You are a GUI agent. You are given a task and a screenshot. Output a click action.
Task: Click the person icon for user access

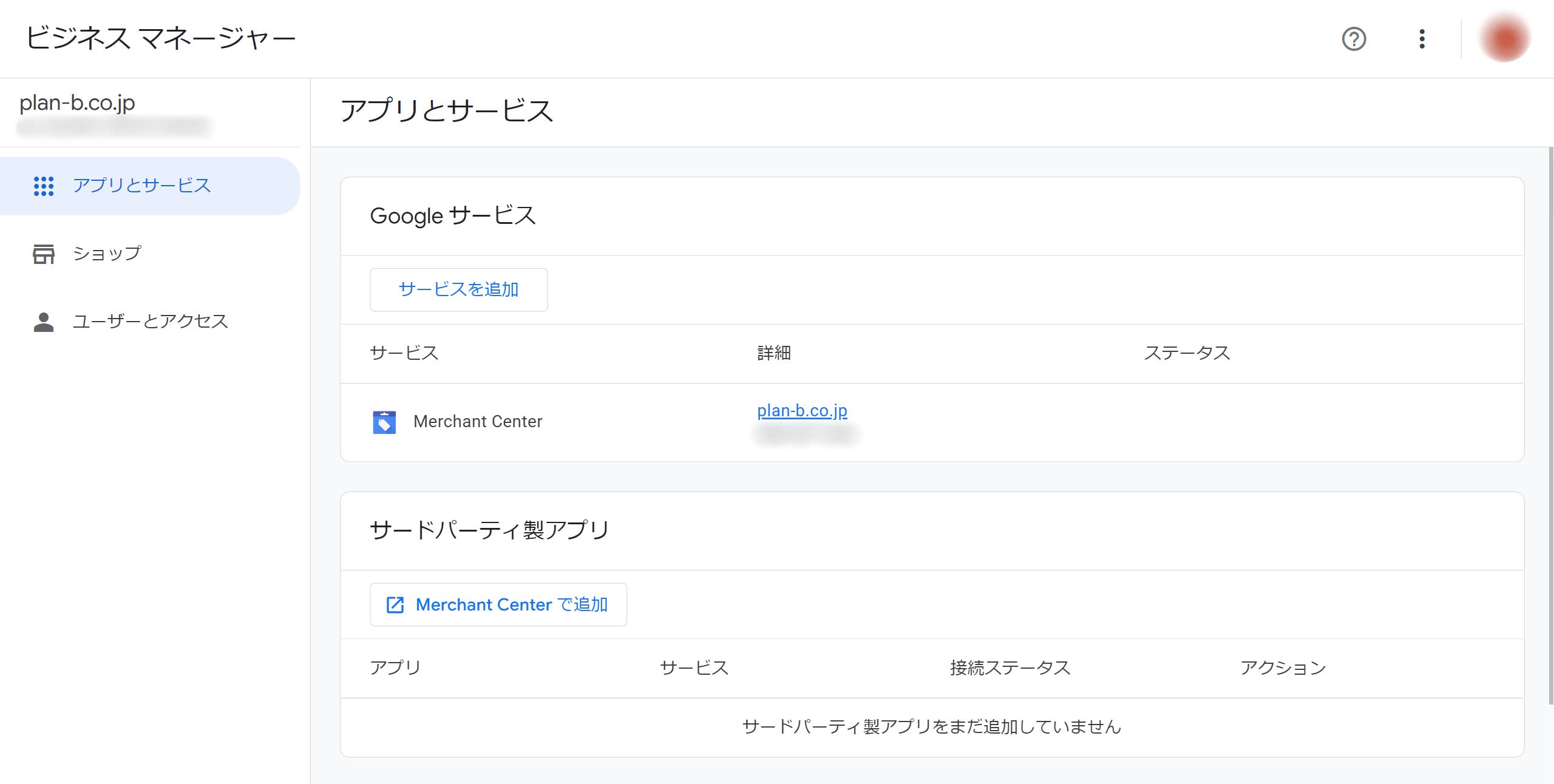[44, 322]
